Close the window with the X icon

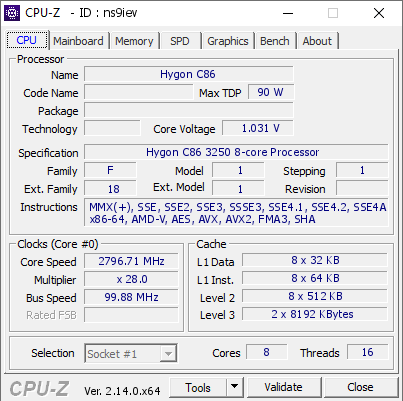[x=379, y=13]
